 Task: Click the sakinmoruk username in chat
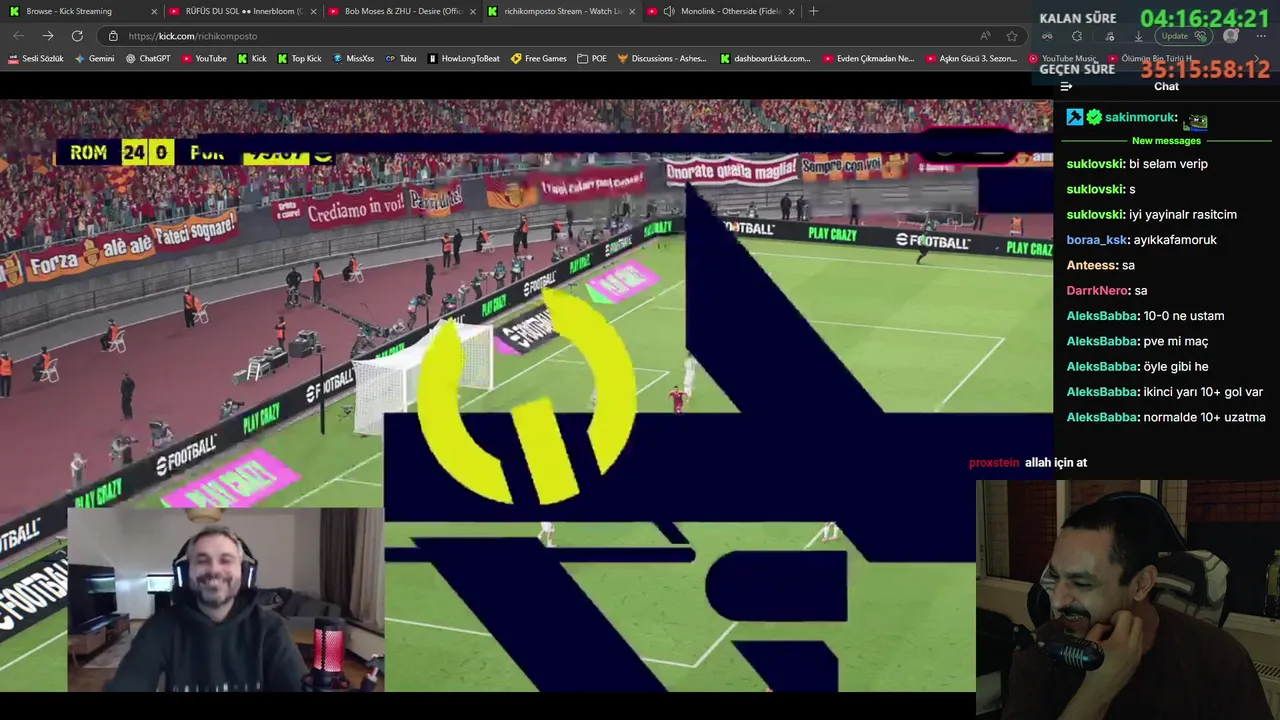tap(1141, 118)
